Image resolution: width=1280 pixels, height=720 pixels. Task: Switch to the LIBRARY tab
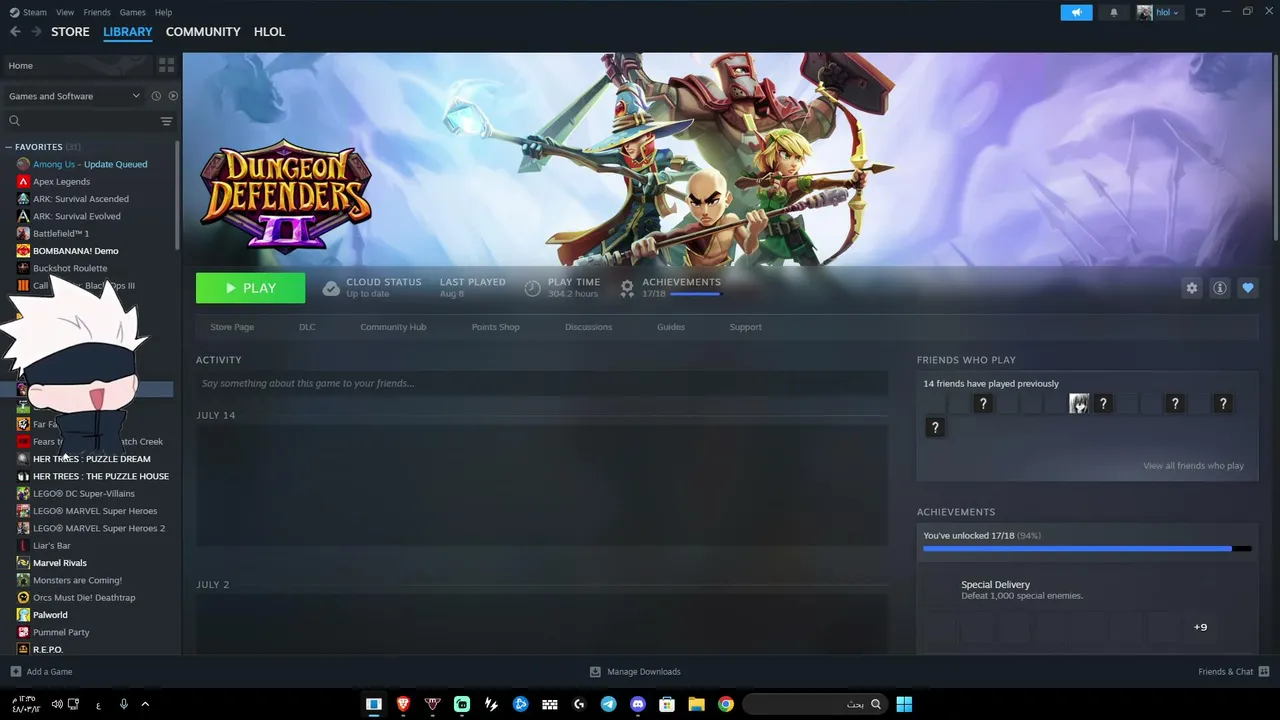128,32
